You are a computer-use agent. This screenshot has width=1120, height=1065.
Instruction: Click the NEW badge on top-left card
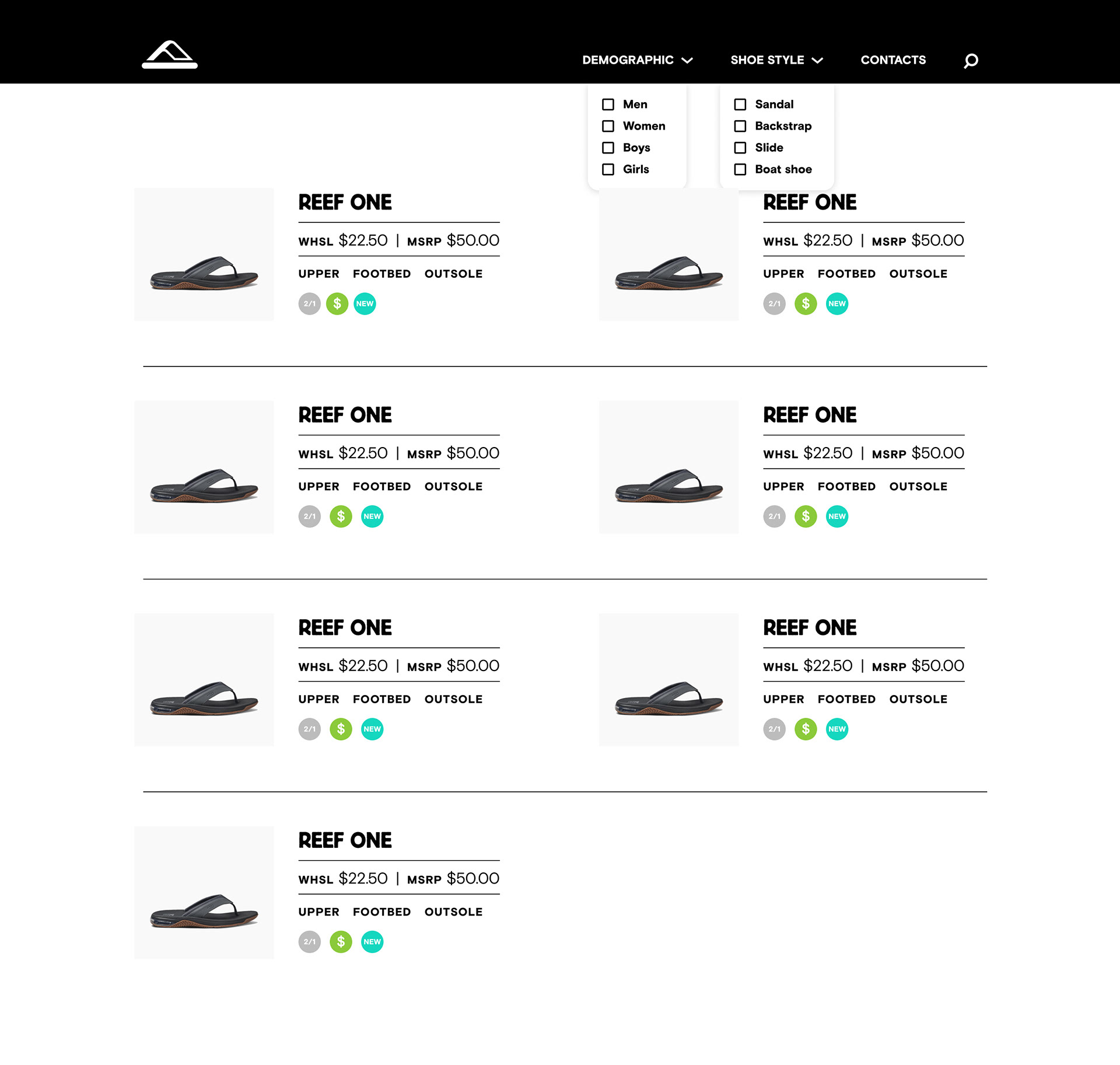(x=365, y=303)
